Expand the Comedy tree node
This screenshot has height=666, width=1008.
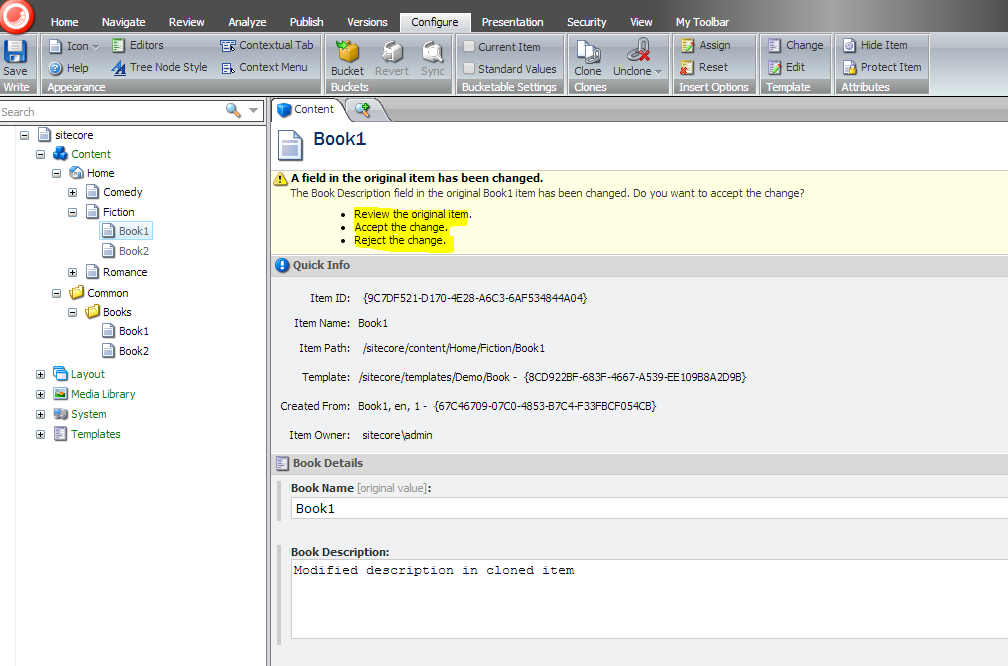pos(73,192)
